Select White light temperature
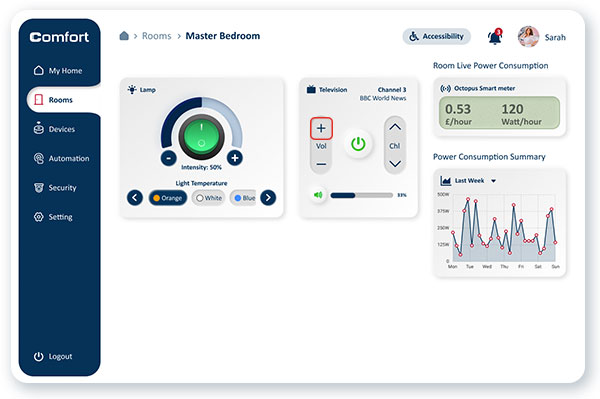600x399 pixels. click(x=209, y=198)
